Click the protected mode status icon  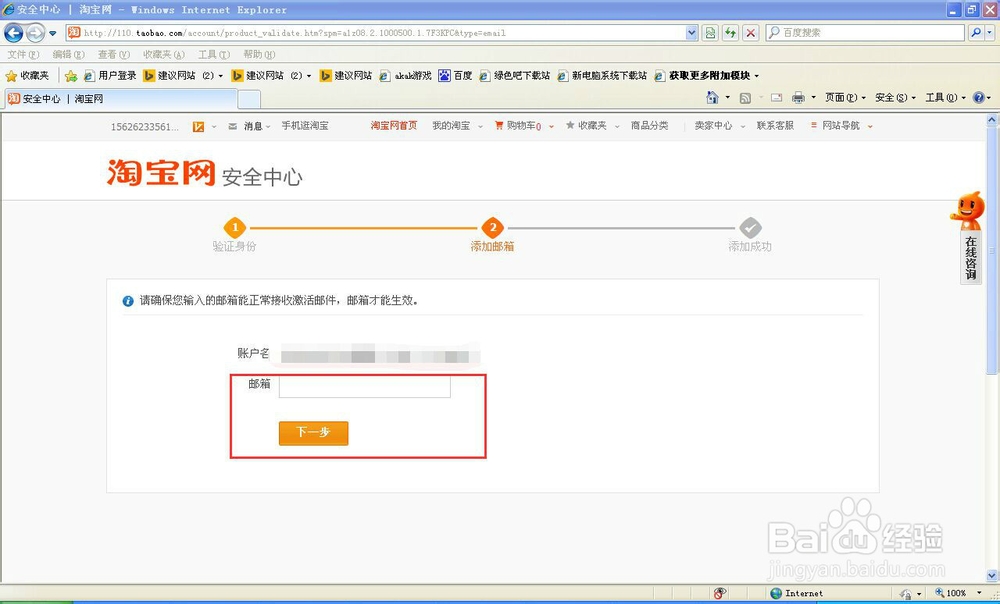(x=906, y=594)
